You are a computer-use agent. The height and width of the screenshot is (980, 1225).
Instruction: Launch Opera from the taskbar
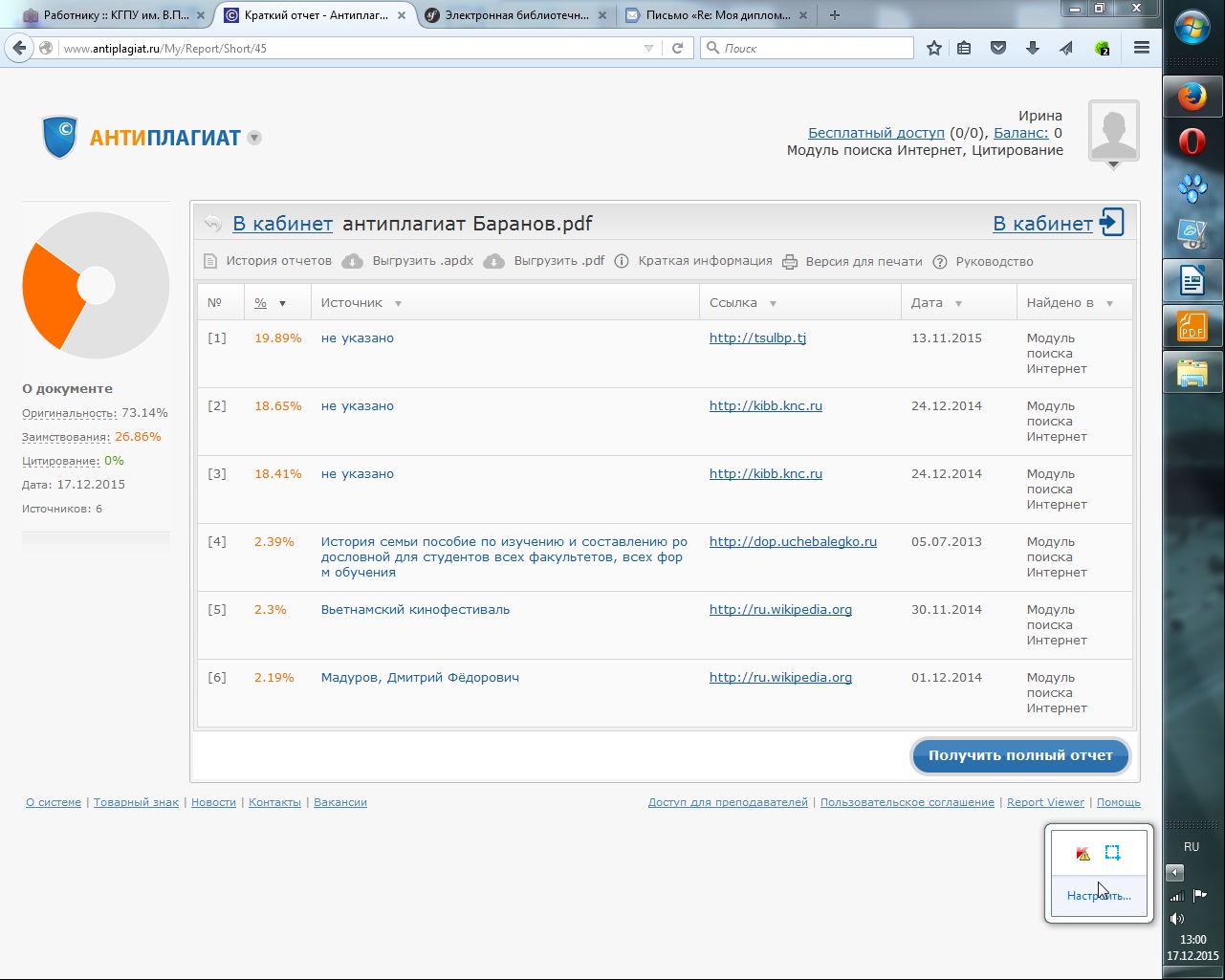pyautogui.click(x=1192, y=142)
